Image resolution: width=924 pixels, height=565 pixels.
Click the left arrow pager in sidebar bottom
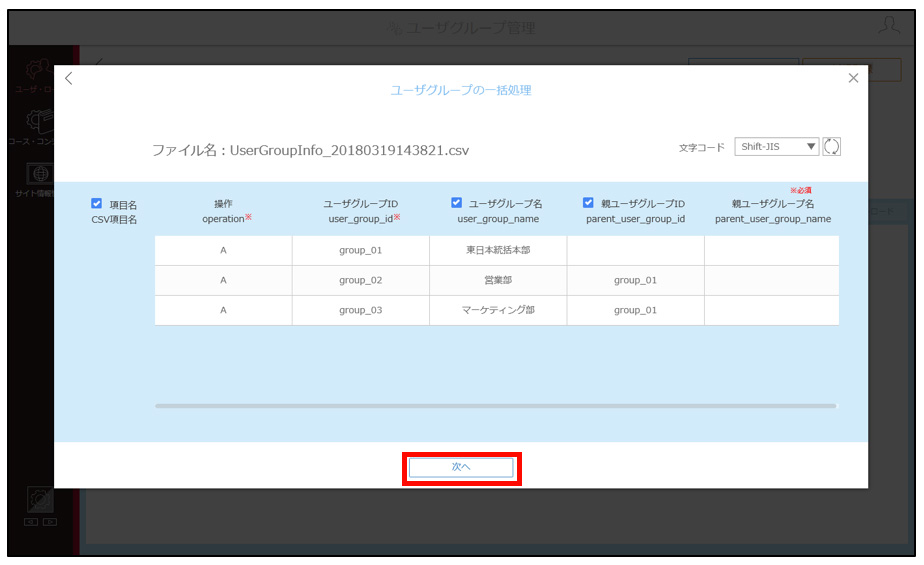coord(31,522)
